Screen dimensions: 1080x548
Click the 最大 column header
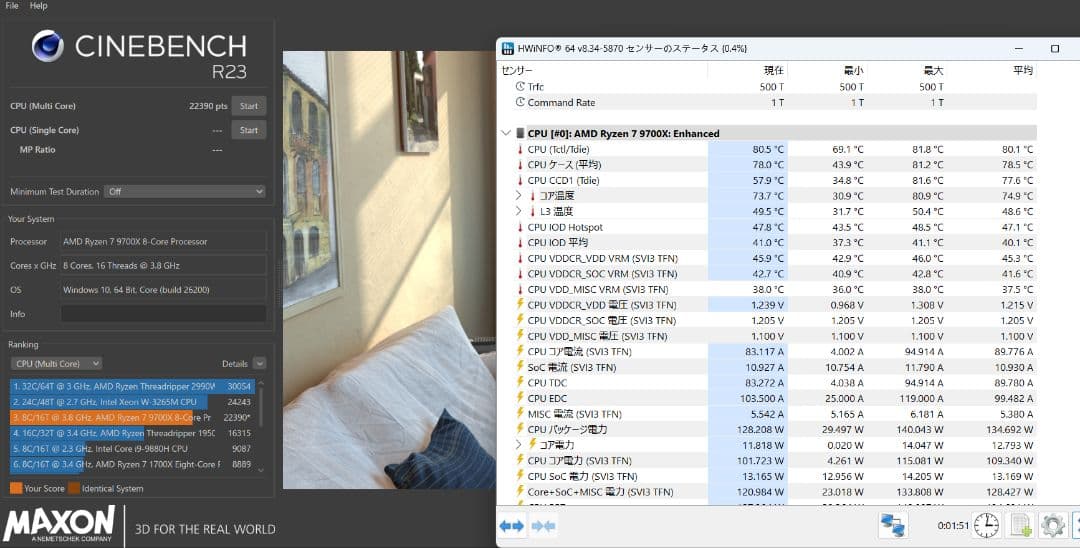click(x=933, y=70)
